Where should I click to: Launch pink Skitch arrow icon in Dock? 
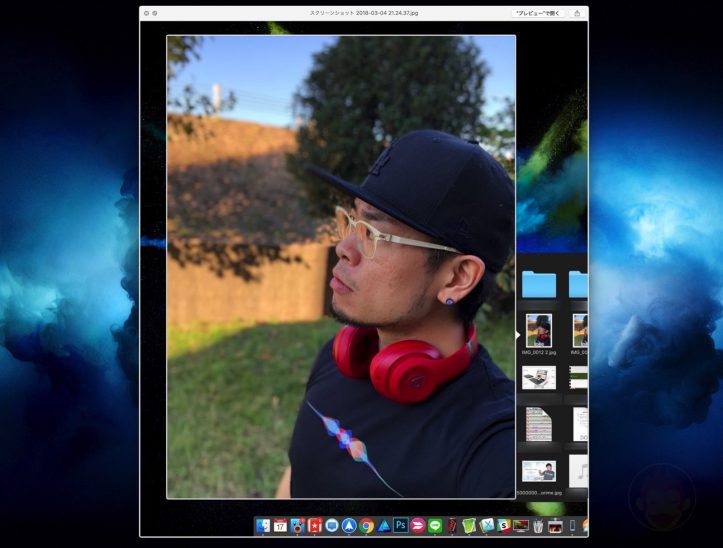coord(418,525)
